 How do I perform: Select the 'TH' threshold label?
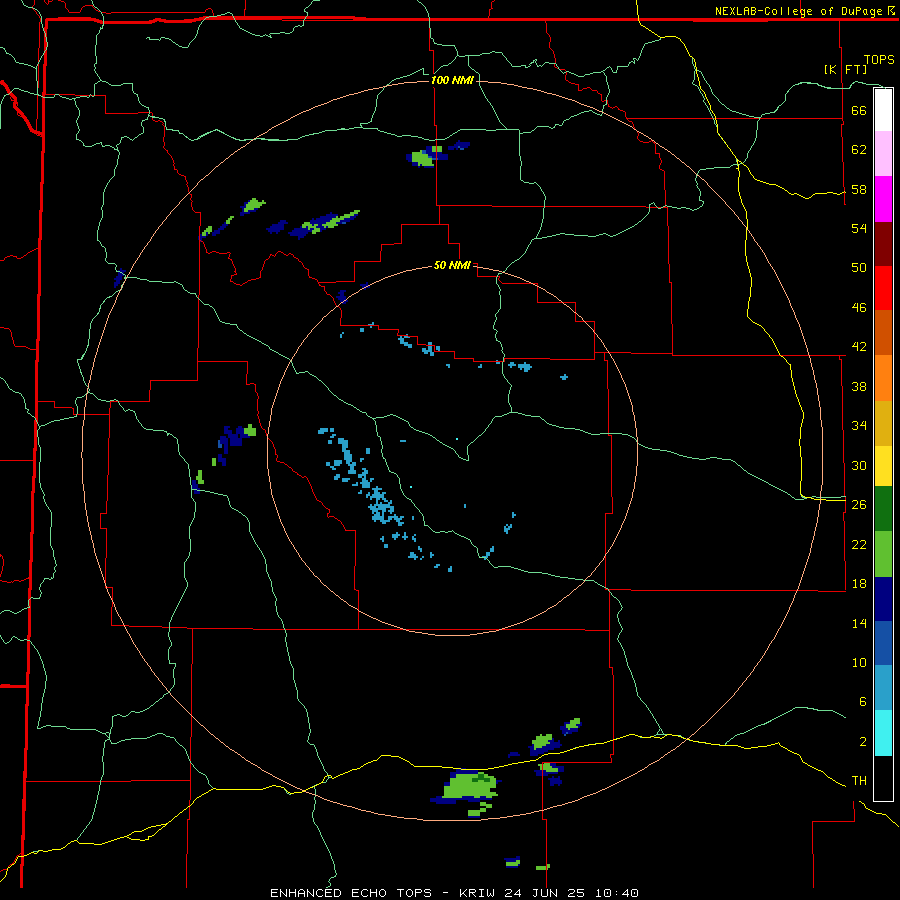(x=859, y=781)
